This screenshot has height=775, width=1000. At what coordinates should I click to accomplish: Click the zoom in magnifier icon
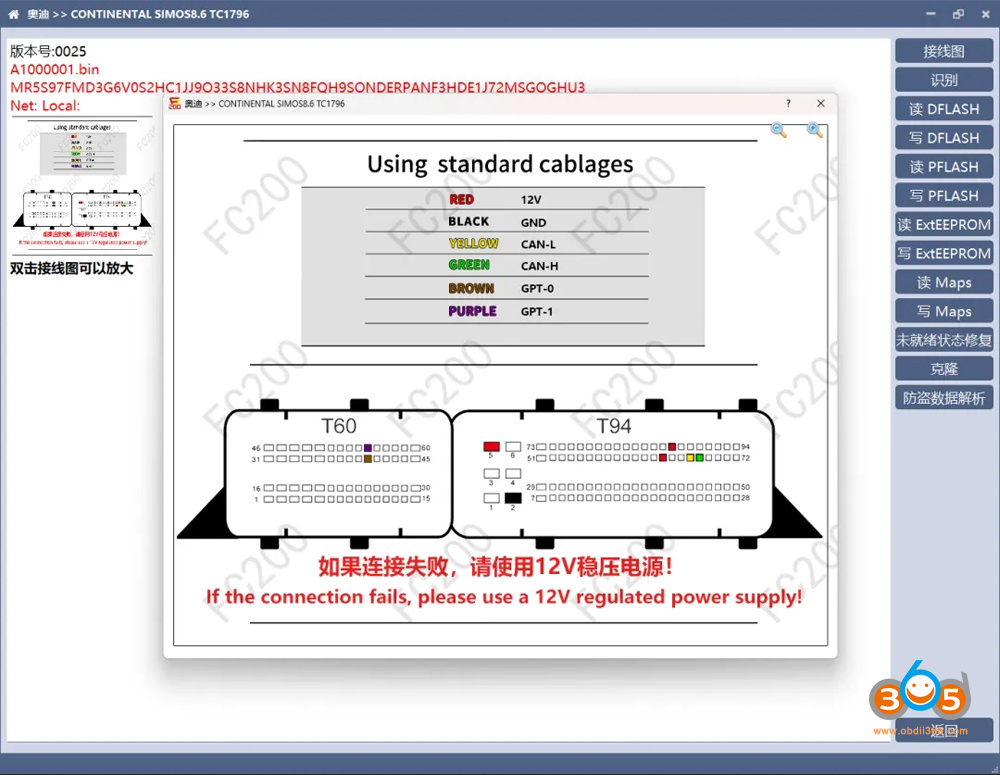pos(815,130)
